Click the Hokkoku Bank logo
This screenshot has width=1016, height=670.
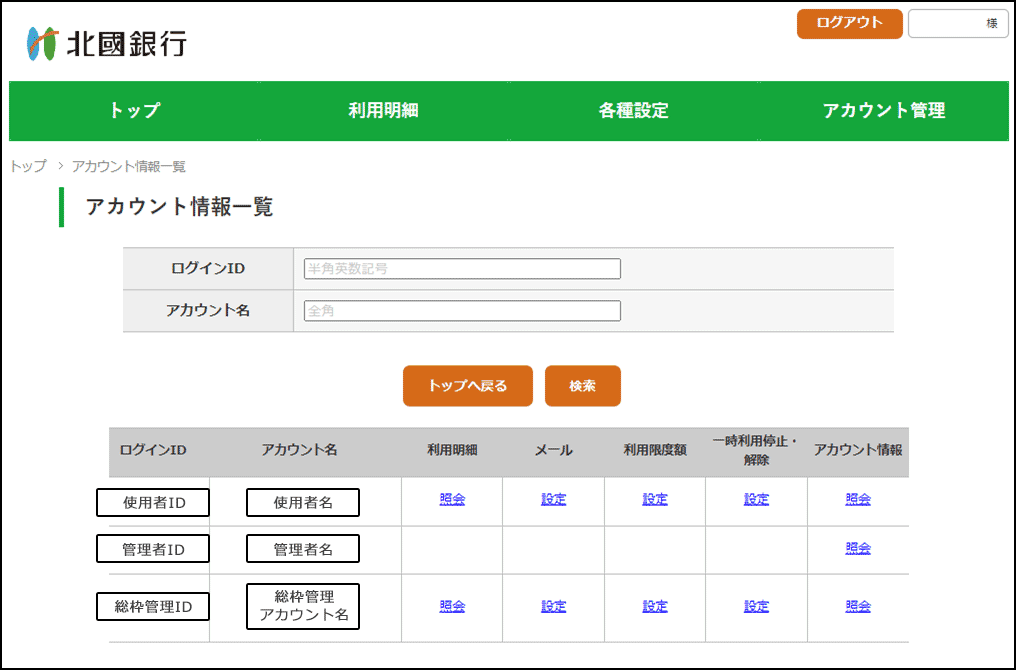click(106, 44)
